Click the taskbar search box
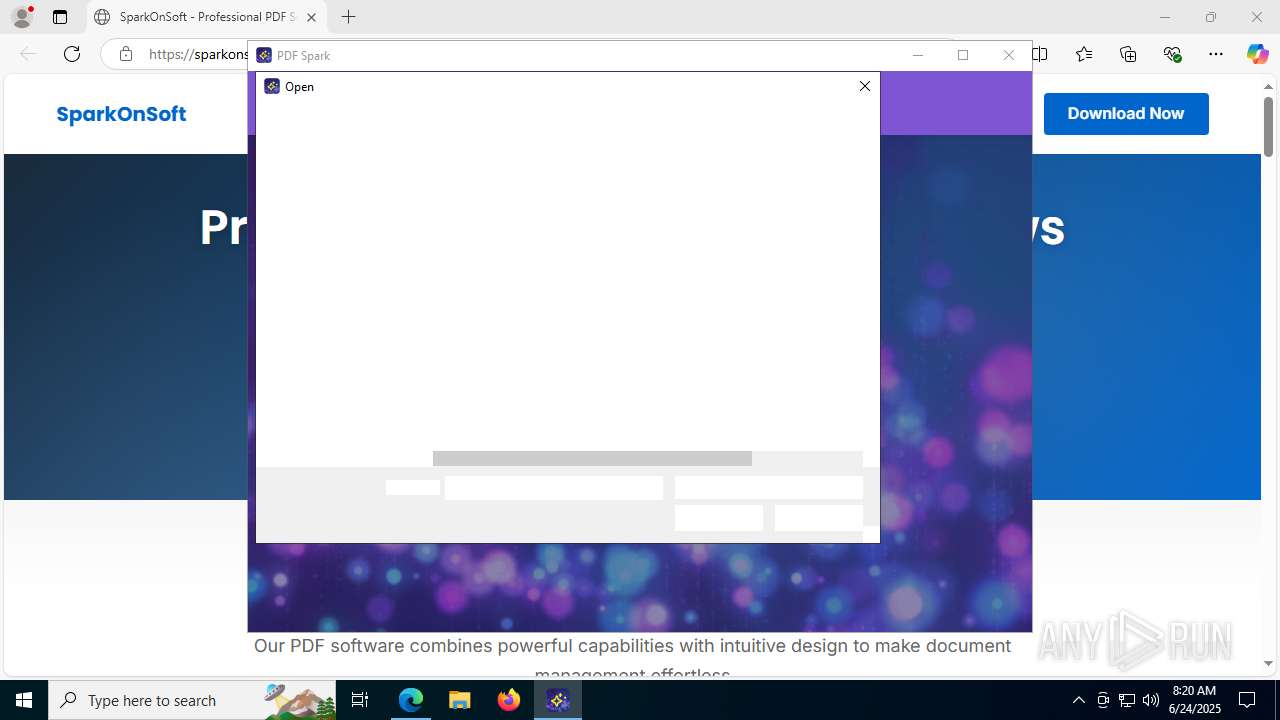This screenshot has width=1280, height=720. 192,700
